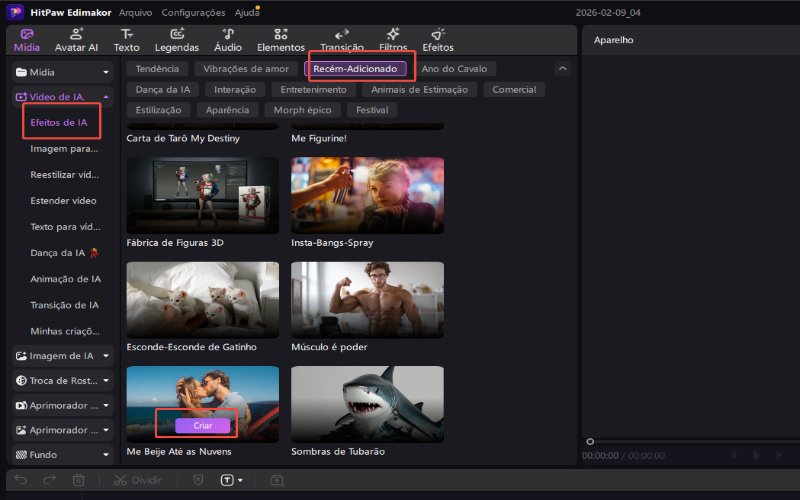Viewport: 800px width, 500px height.
Task: Open the Legendas panel
Action: [x=177, y=40]
